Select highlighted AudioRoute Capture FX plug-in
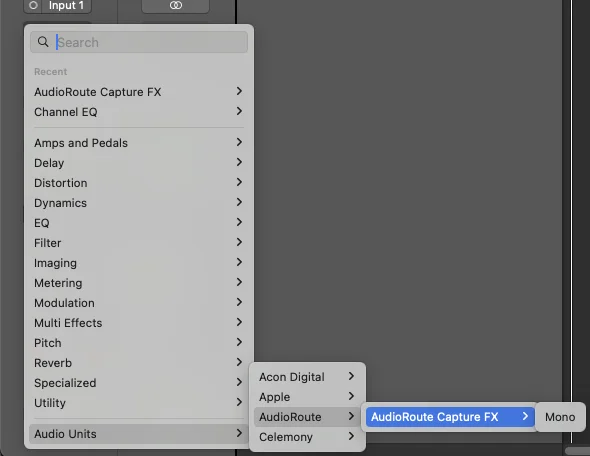This screenshot has width=590, height=456. tap(450, 417)
